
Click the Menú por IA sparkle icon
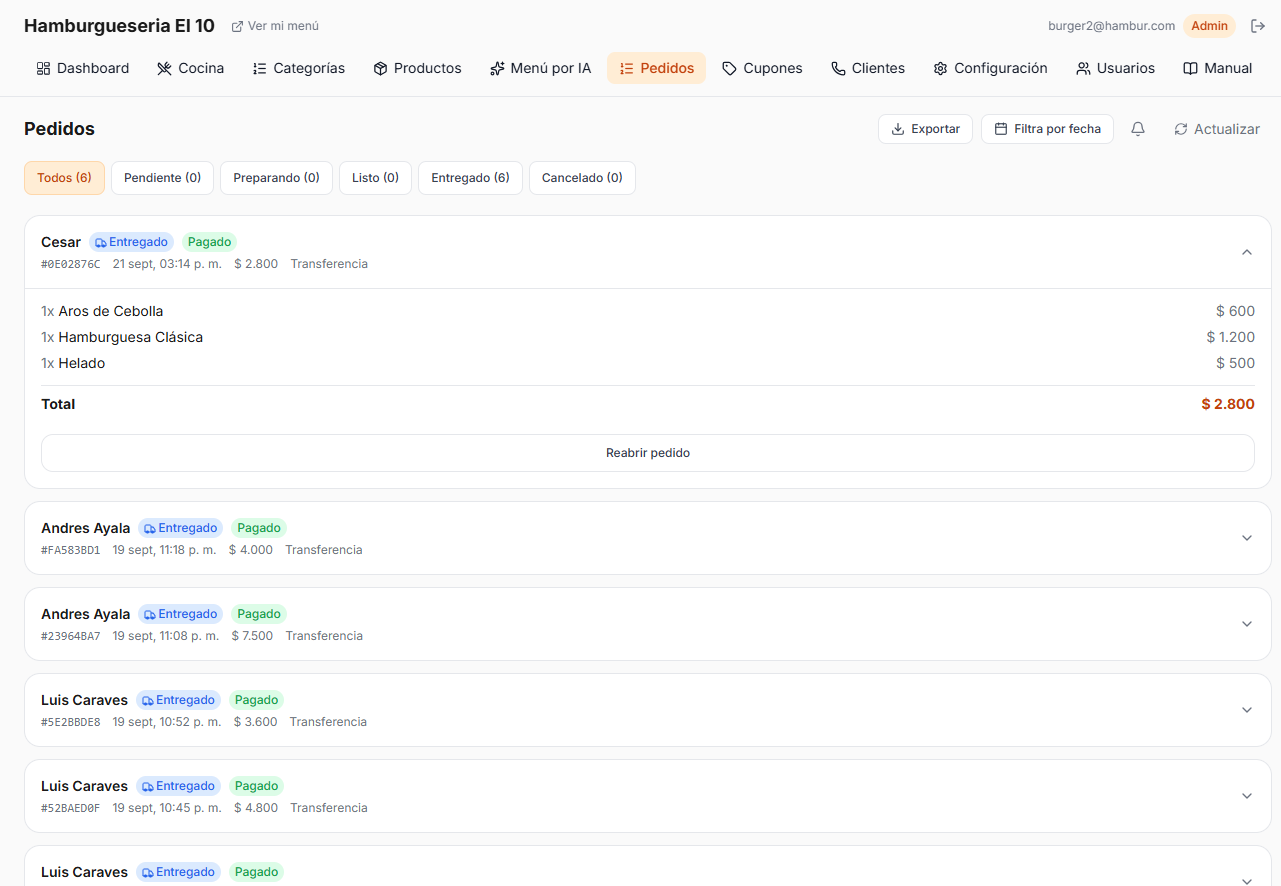click(497, 68)
